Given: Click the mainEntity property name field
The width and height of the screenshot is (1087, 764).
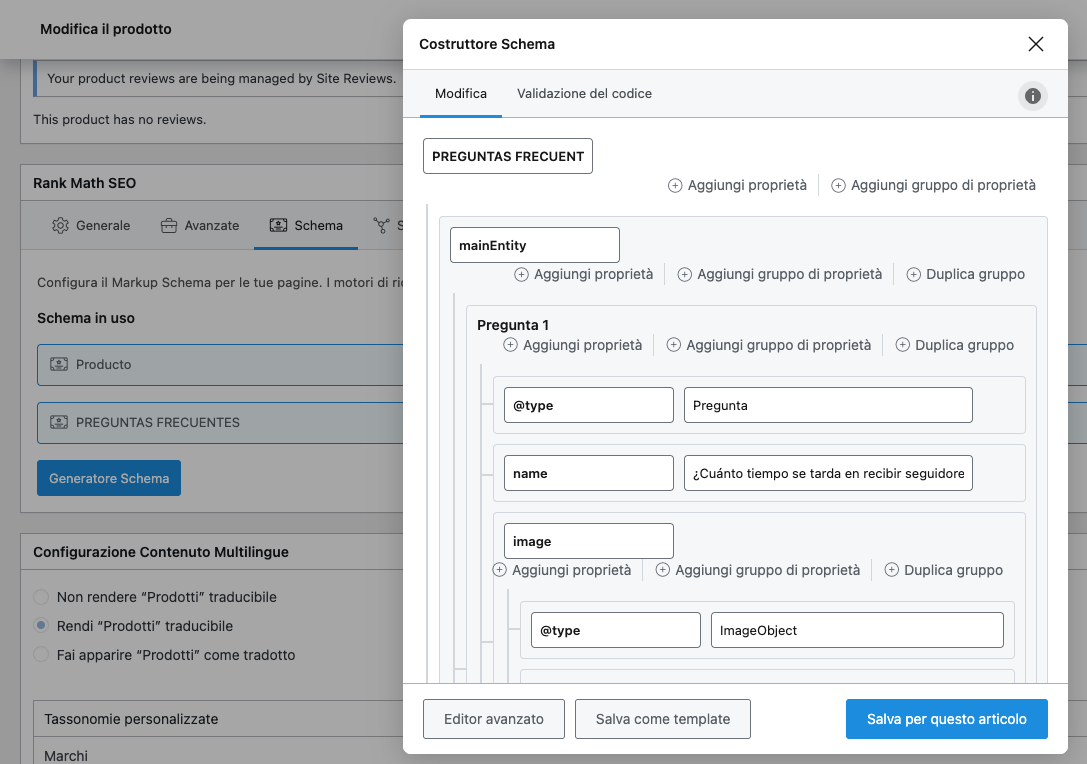Looking at the screenshot, I should [535, 245].
